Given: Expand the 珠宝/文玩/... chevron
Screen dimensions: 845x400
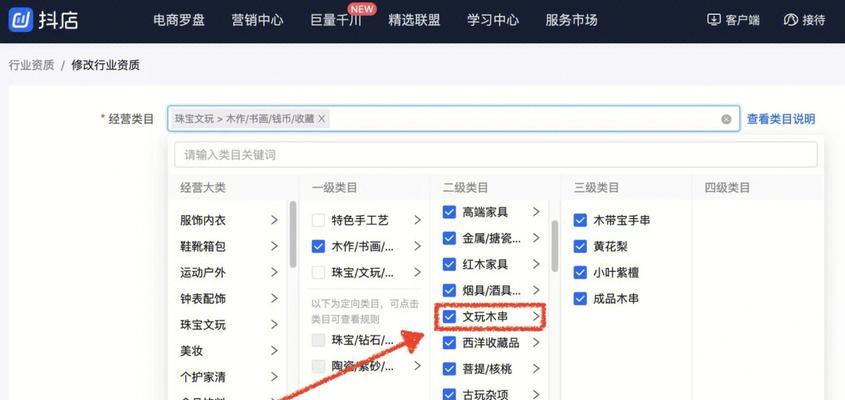Looking at the screenshot, I should click(x=417, y=272).
